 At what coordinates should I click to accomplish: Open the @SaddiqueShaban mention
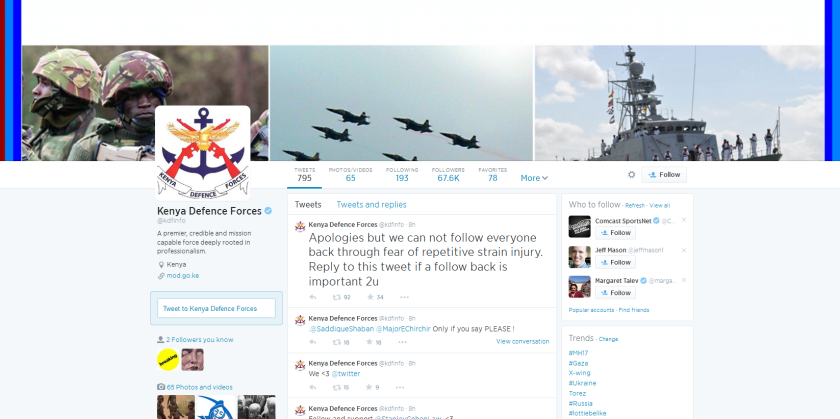(x=341, y=329)
